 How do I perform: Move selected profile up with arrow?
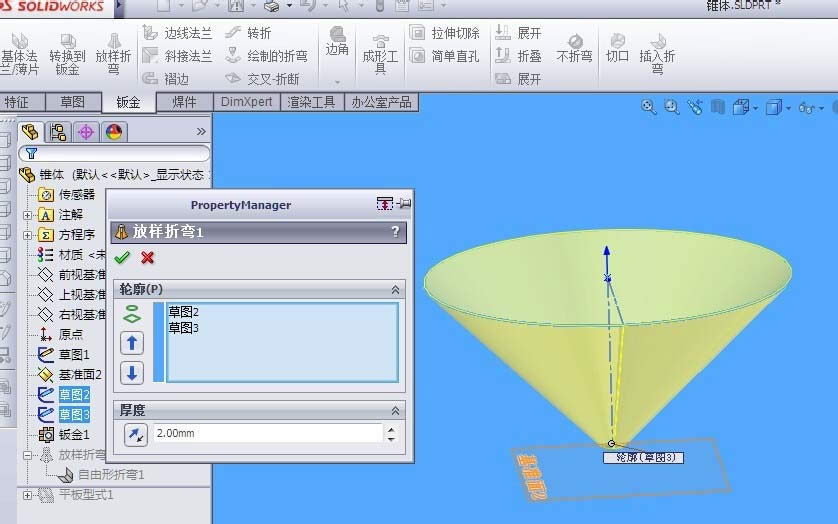(132, 343)
